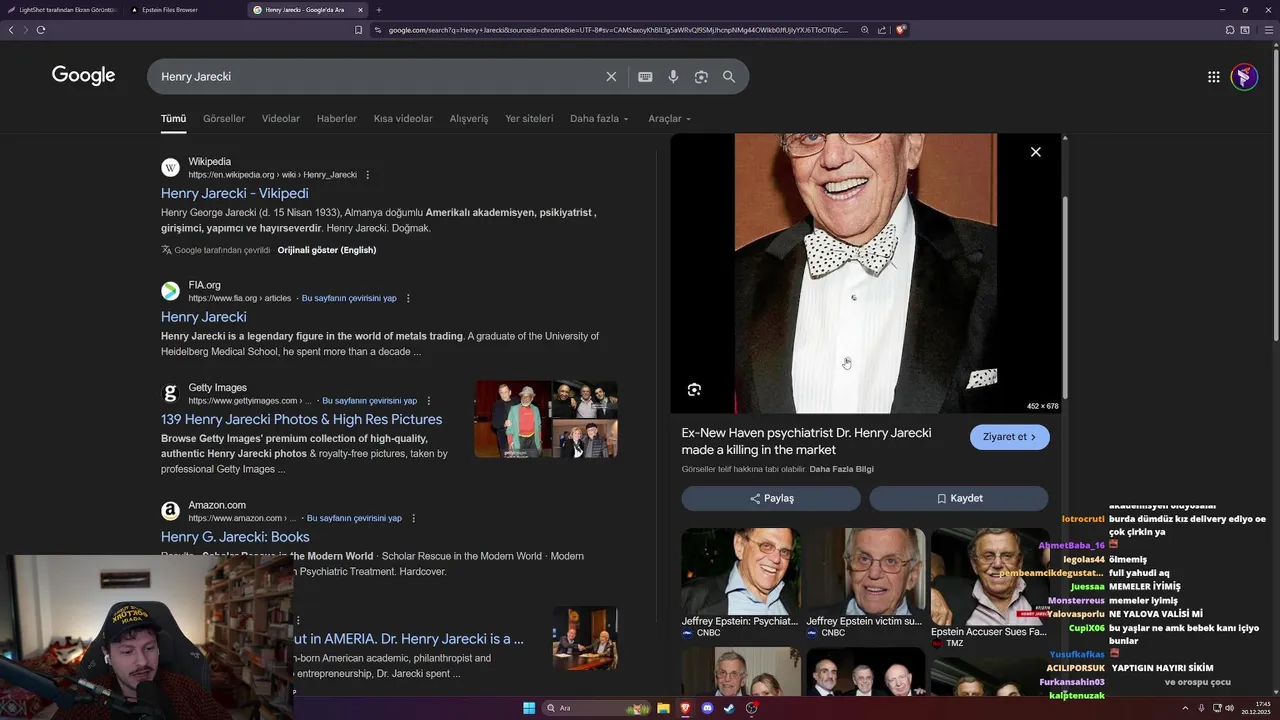This screenshot has height=720, width=1280.
Task: Open Discord from the taskbar
Action: (707, 708)
